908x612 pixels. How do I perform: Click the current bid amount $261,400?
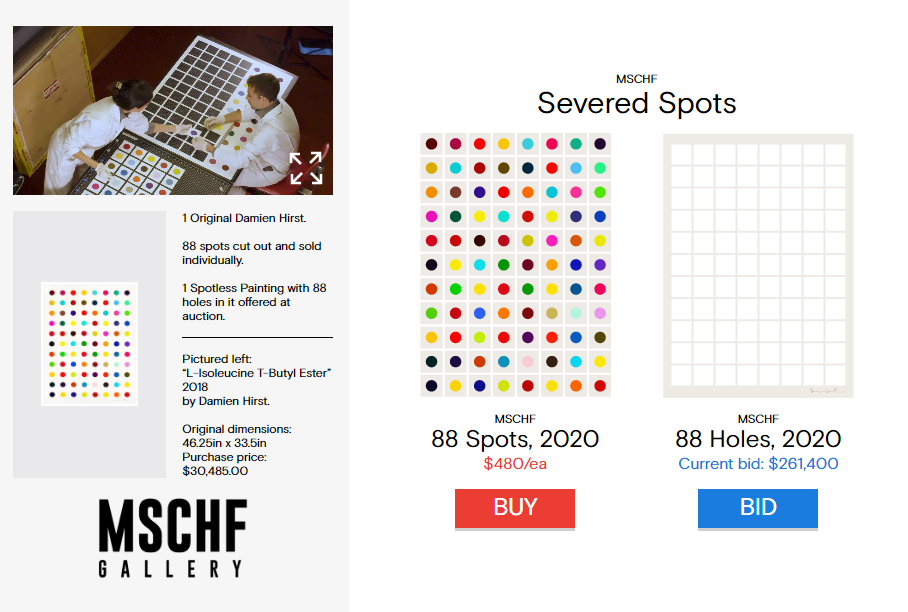758,464
